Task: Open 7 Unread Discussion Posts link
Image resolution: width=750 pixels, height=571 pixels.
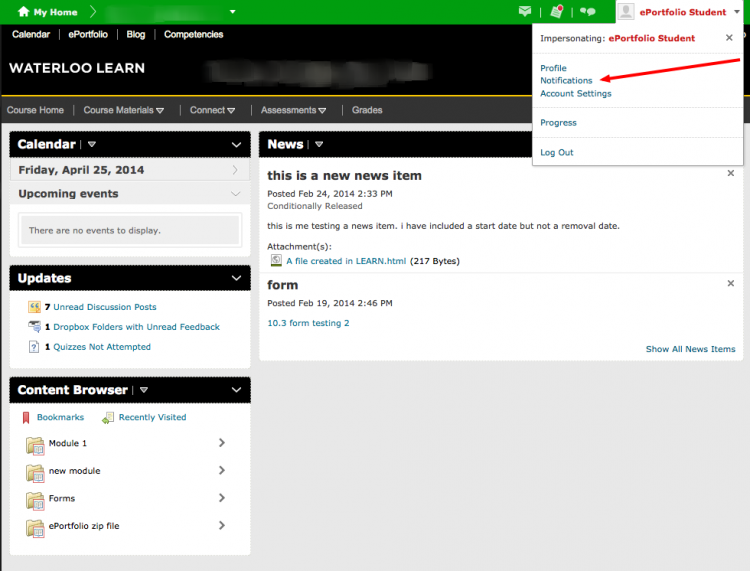Action: coord(105,307)
